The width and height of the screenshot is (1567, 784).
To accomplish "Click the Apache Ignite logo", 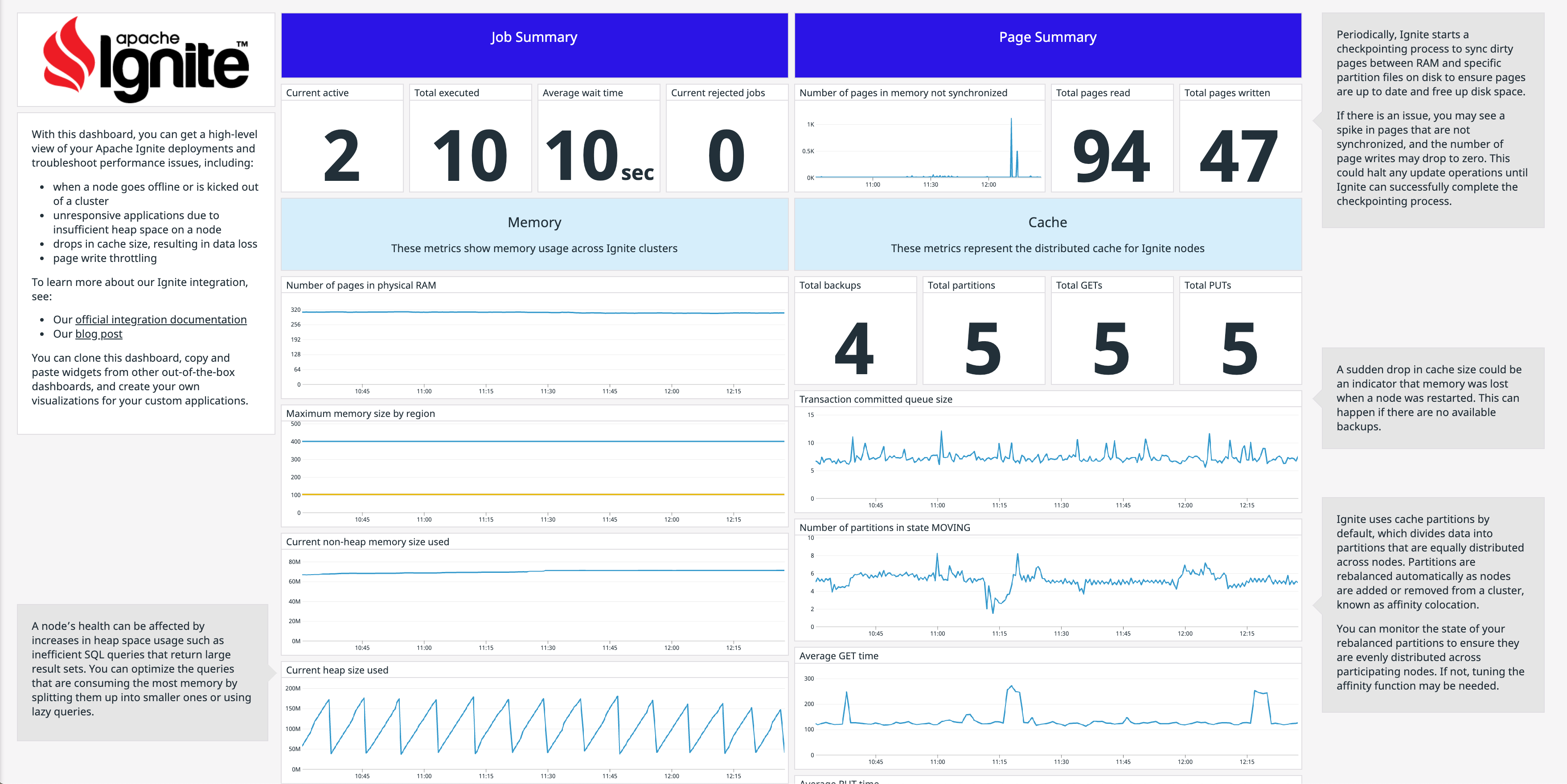I will 146,58.
